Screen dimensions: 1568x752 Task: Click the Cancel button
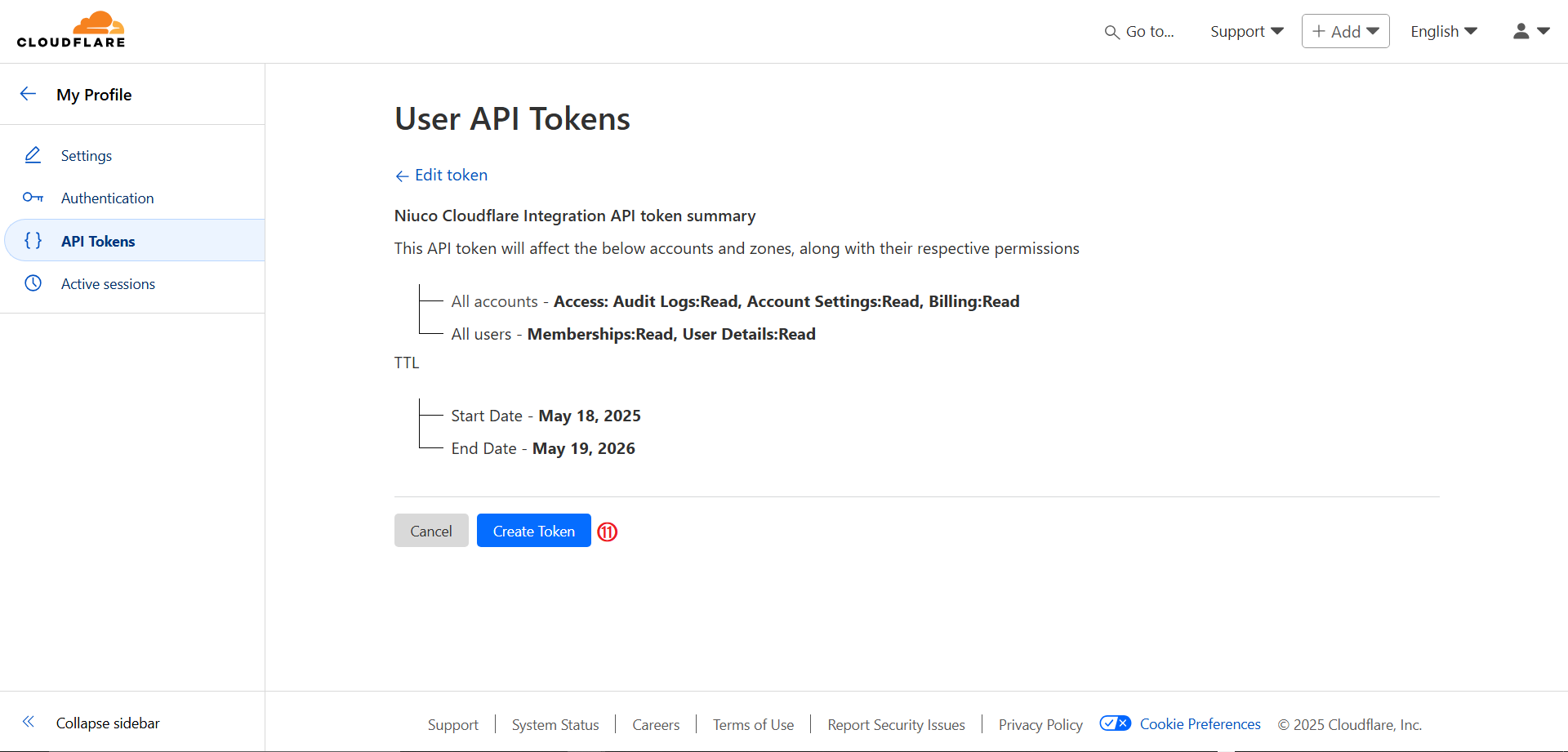431,531
